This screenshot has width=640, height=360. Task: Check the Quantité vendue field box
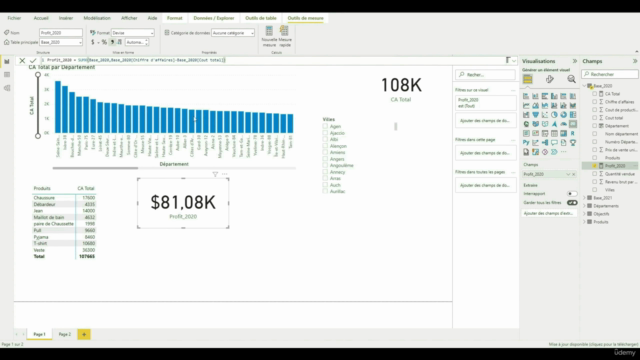point(595,174)
